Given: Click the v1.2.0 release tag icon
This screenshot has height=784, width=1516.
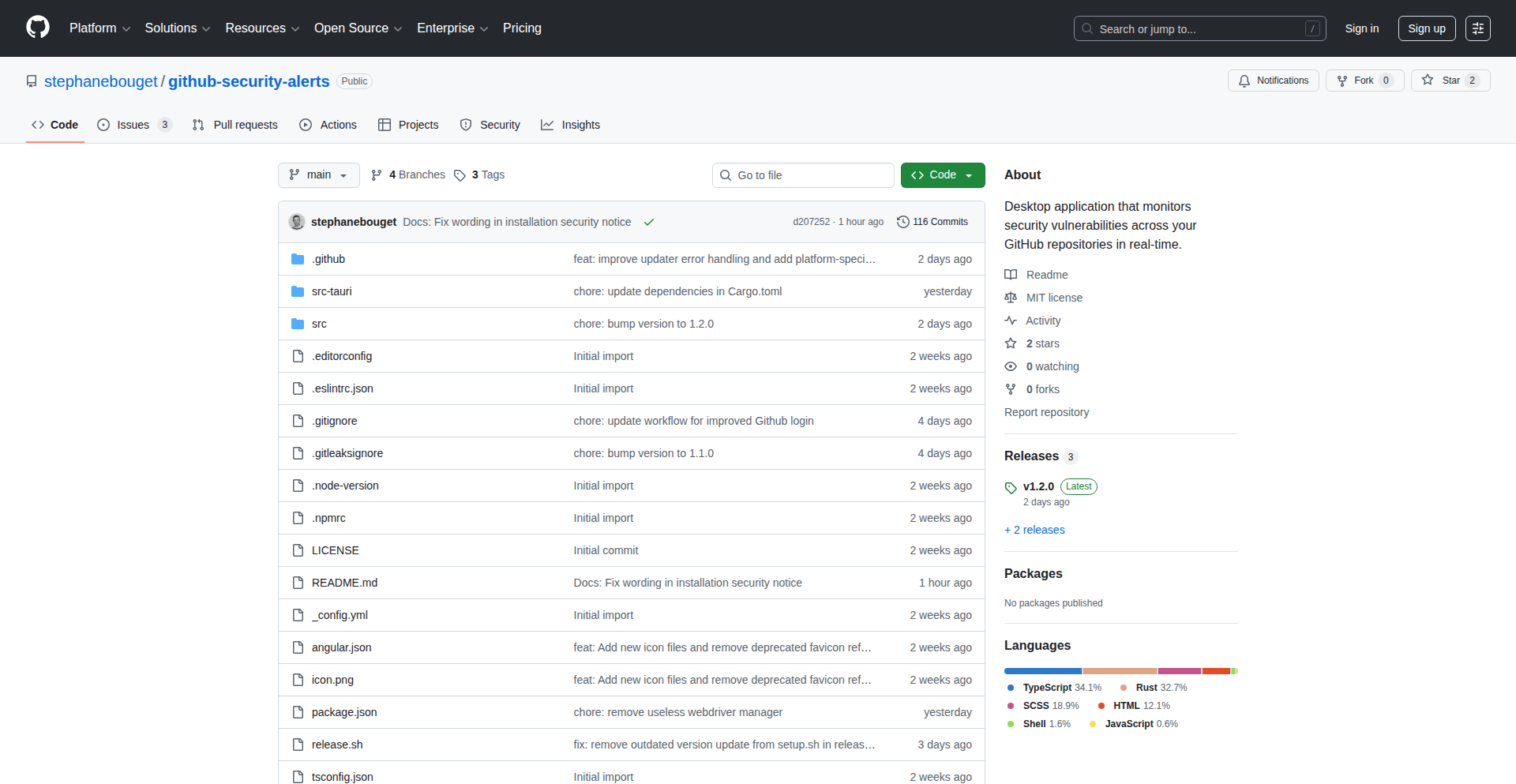Looking at the screenshot, I should coord(1011,488).
